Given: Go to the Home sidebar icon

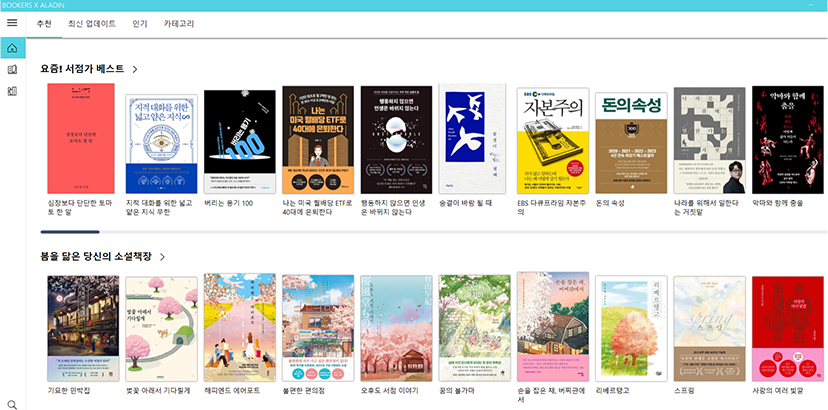Looking at the screenshot, I should click(12, 48).
